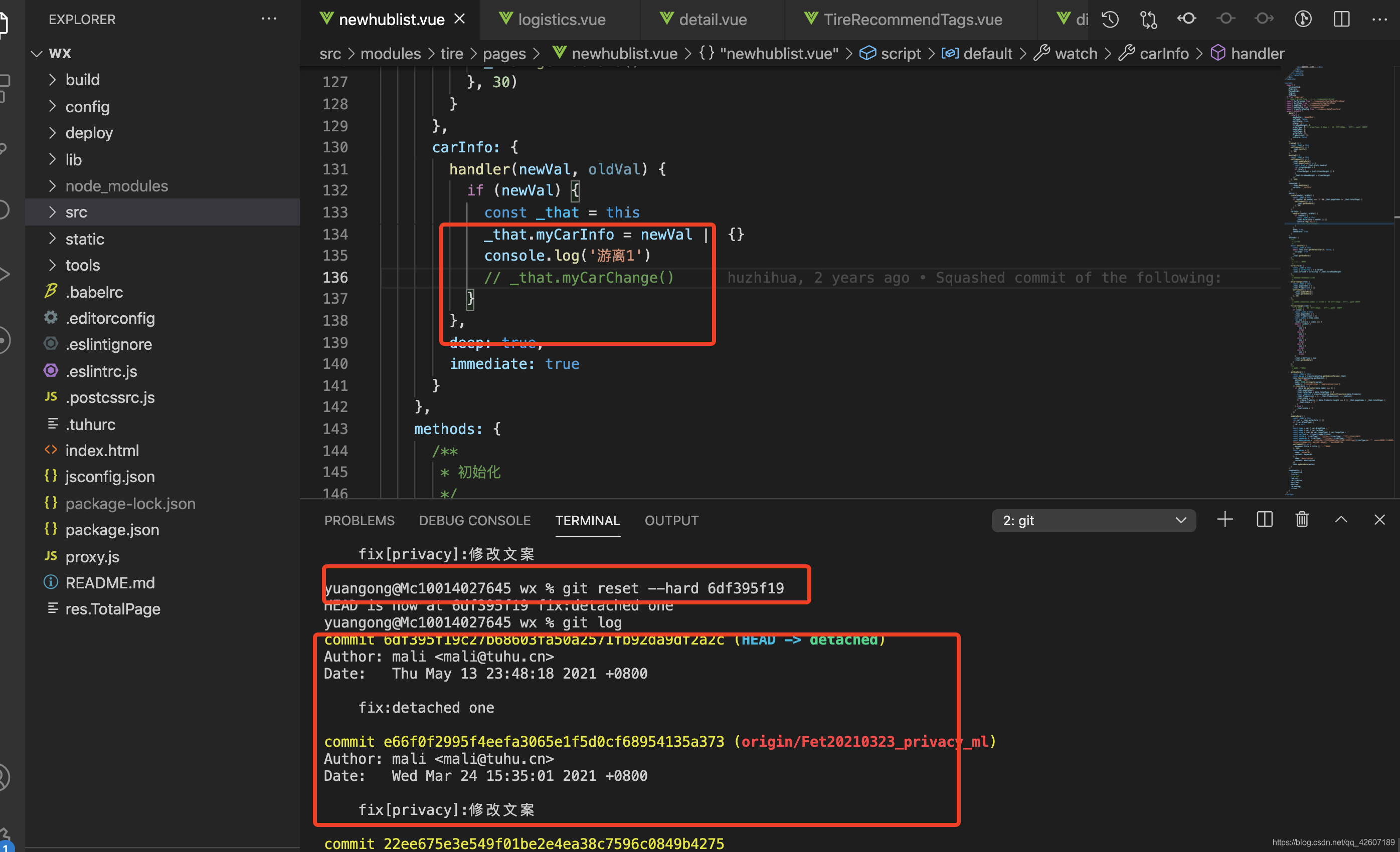Open editor more actions ellipsis menu
The image size is (1400, 852).
pyautogui.click(x=1379, y=20)
